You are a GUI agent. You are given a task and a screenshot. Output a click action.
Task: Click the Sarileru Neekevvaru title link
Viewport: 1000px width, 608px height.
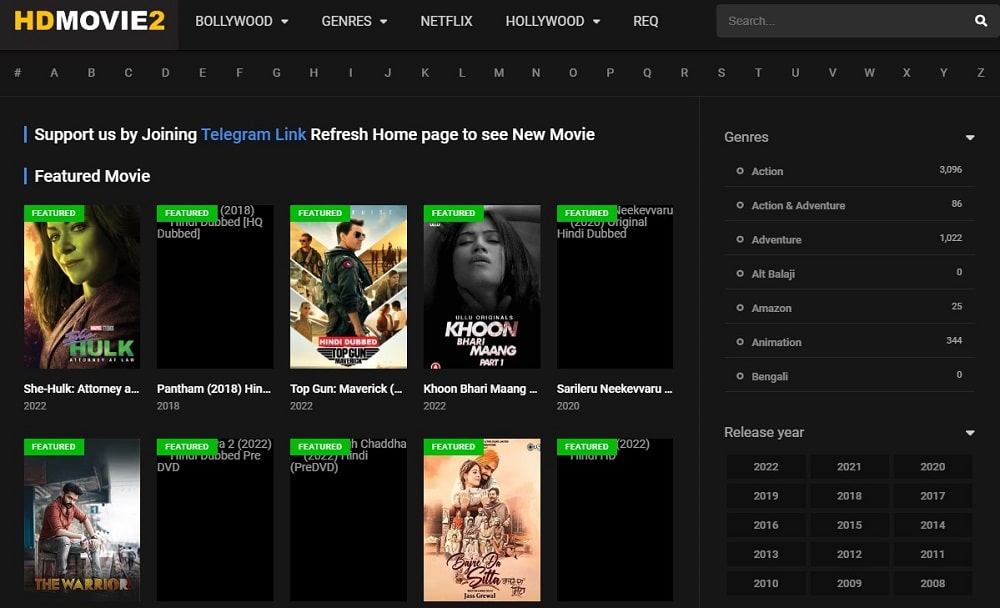click(x=614, y=389)
